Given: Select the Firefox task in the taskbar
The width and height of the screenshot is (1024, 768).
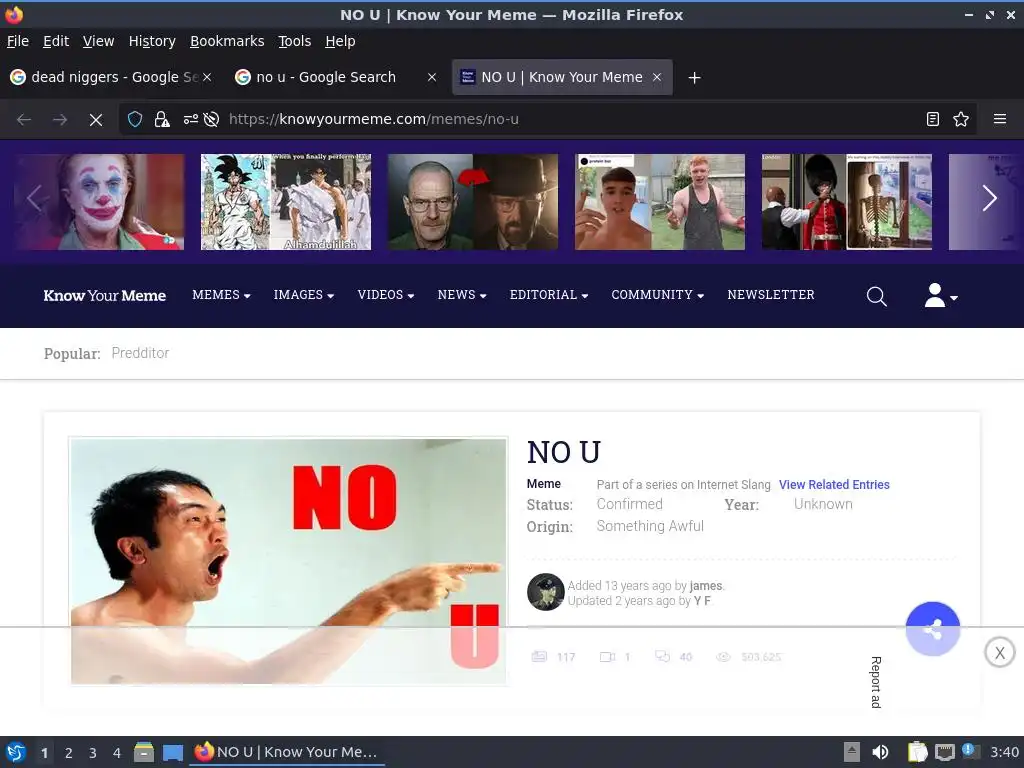Looking at the screenshot, I should [287, 752].
